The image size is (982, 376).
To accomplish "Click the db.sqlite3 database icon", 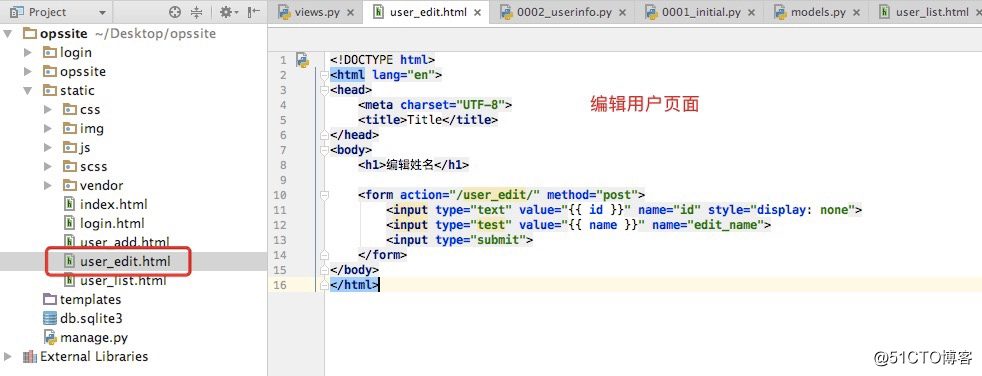I will coord(50,318).
